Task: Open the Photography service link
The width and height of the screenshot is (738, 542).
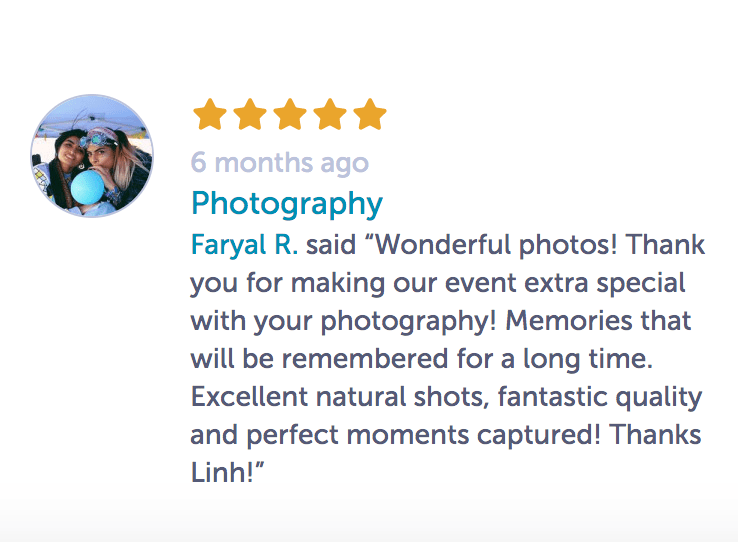Action: coord(287,204)
